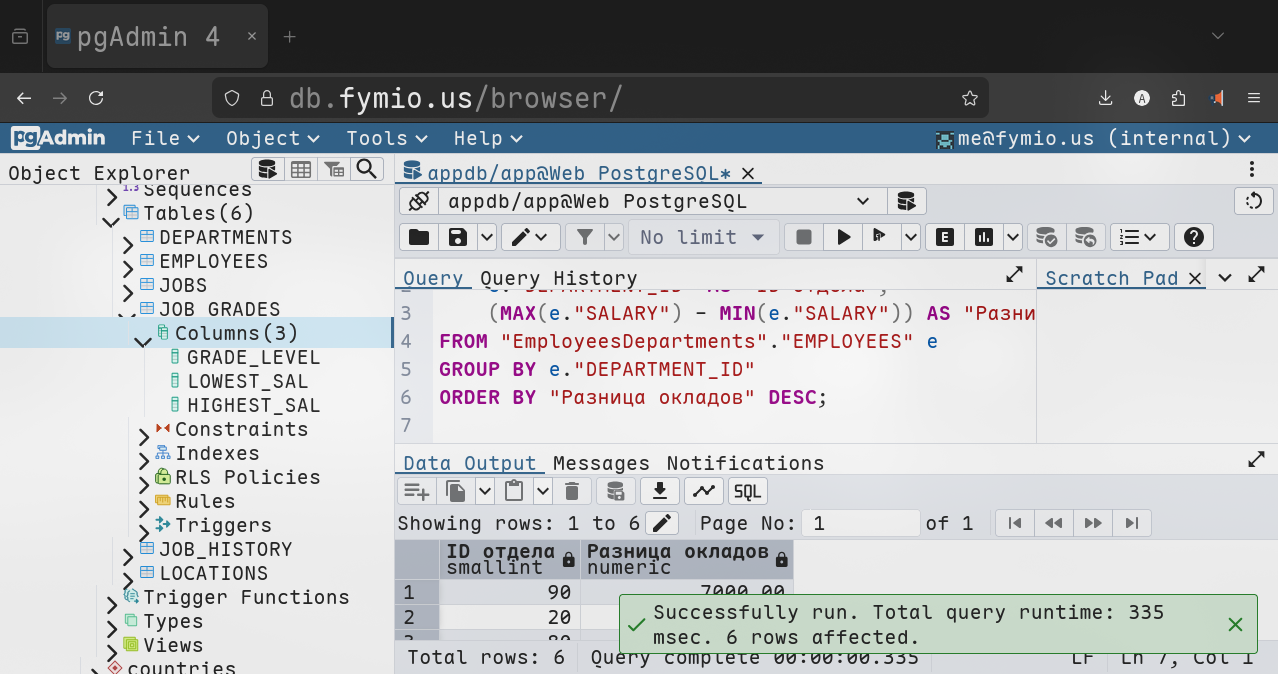
Task: Open a SQL file with the folder icon
Action: tap(418, 237)
